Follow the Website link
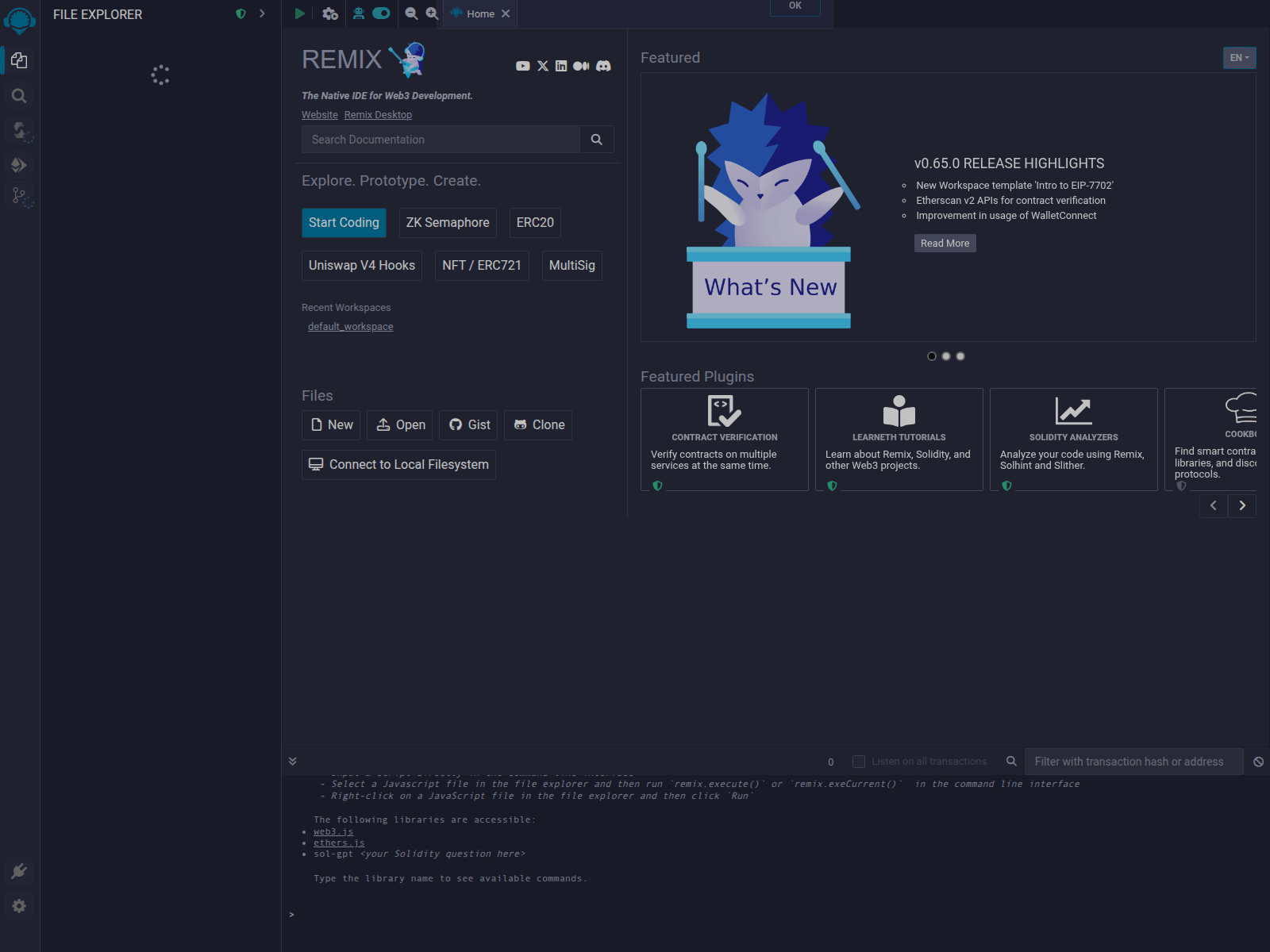The width and height of the screenshot is (1270, 952). (320, 115)
